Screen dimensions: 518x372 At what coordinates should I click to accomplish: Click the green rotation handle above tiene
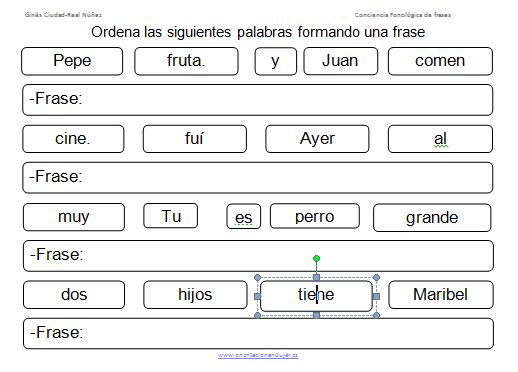click(x=316, y=258)
